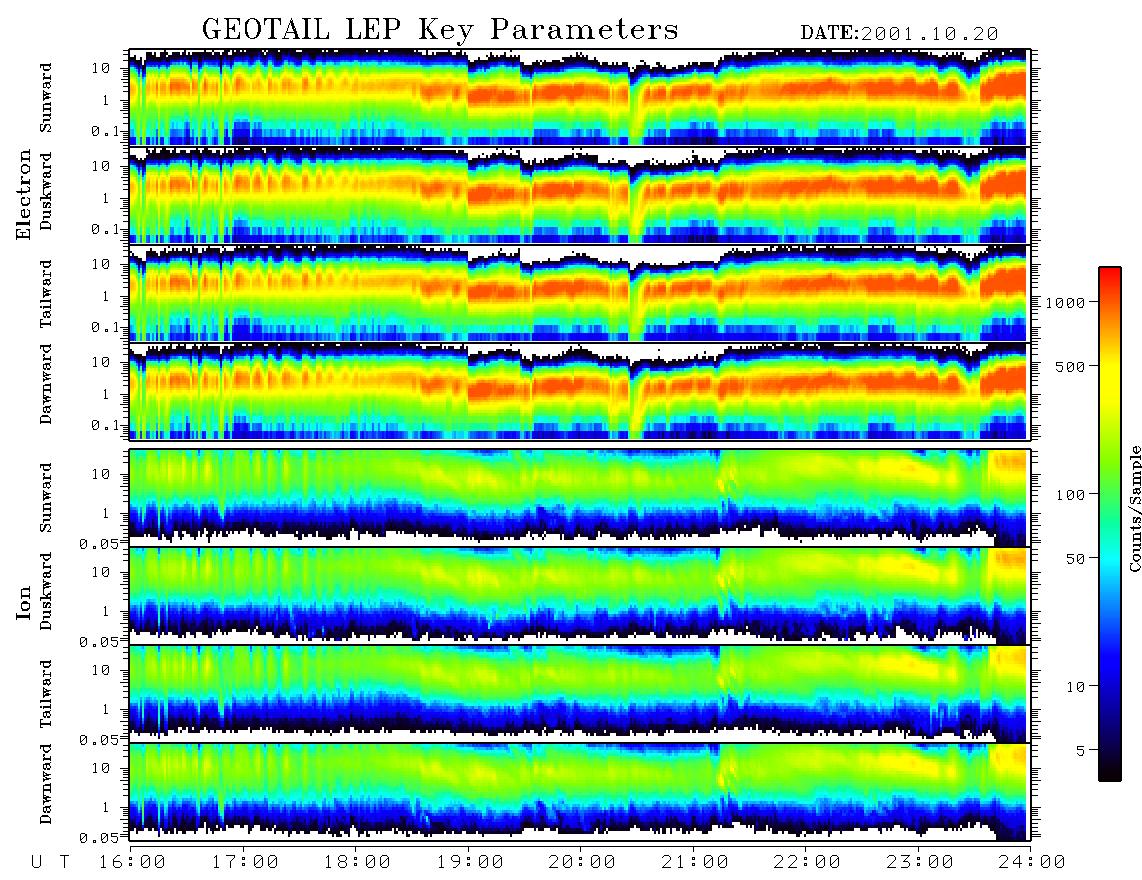1142x880 pixels.
Task: Click the 500 tick on color scale
Action: 1070,366
